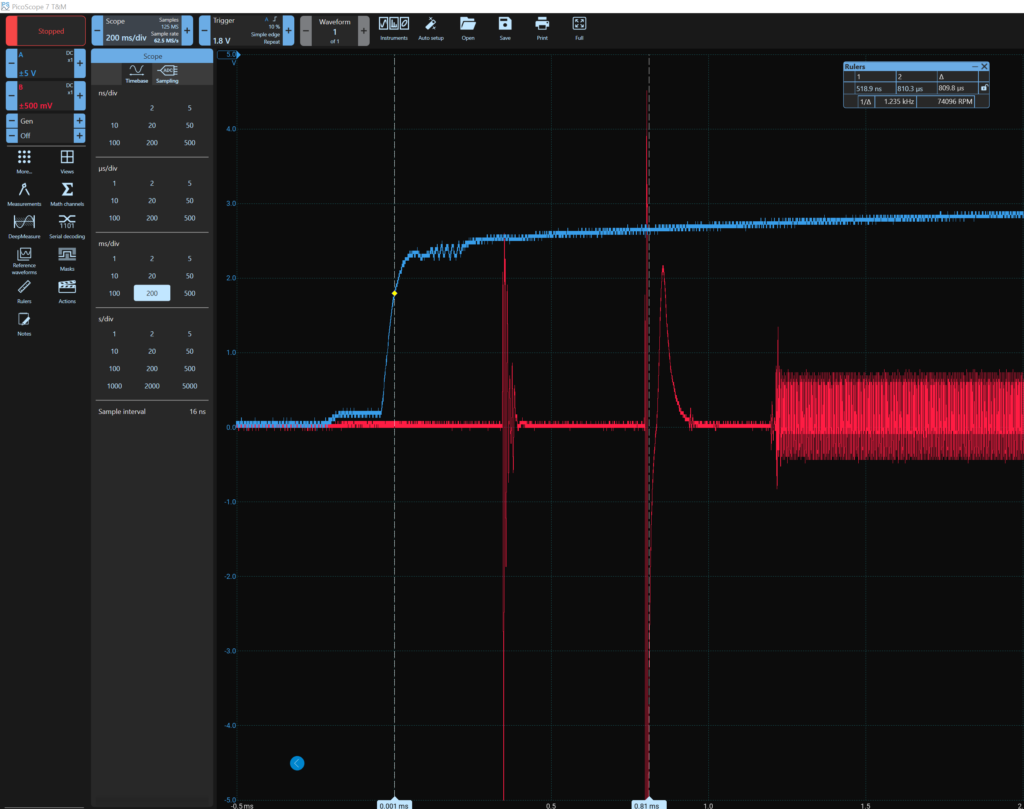The image size is (1024, 809).
Task: Open the Trigger settings panel
Action: click(245, 31)
